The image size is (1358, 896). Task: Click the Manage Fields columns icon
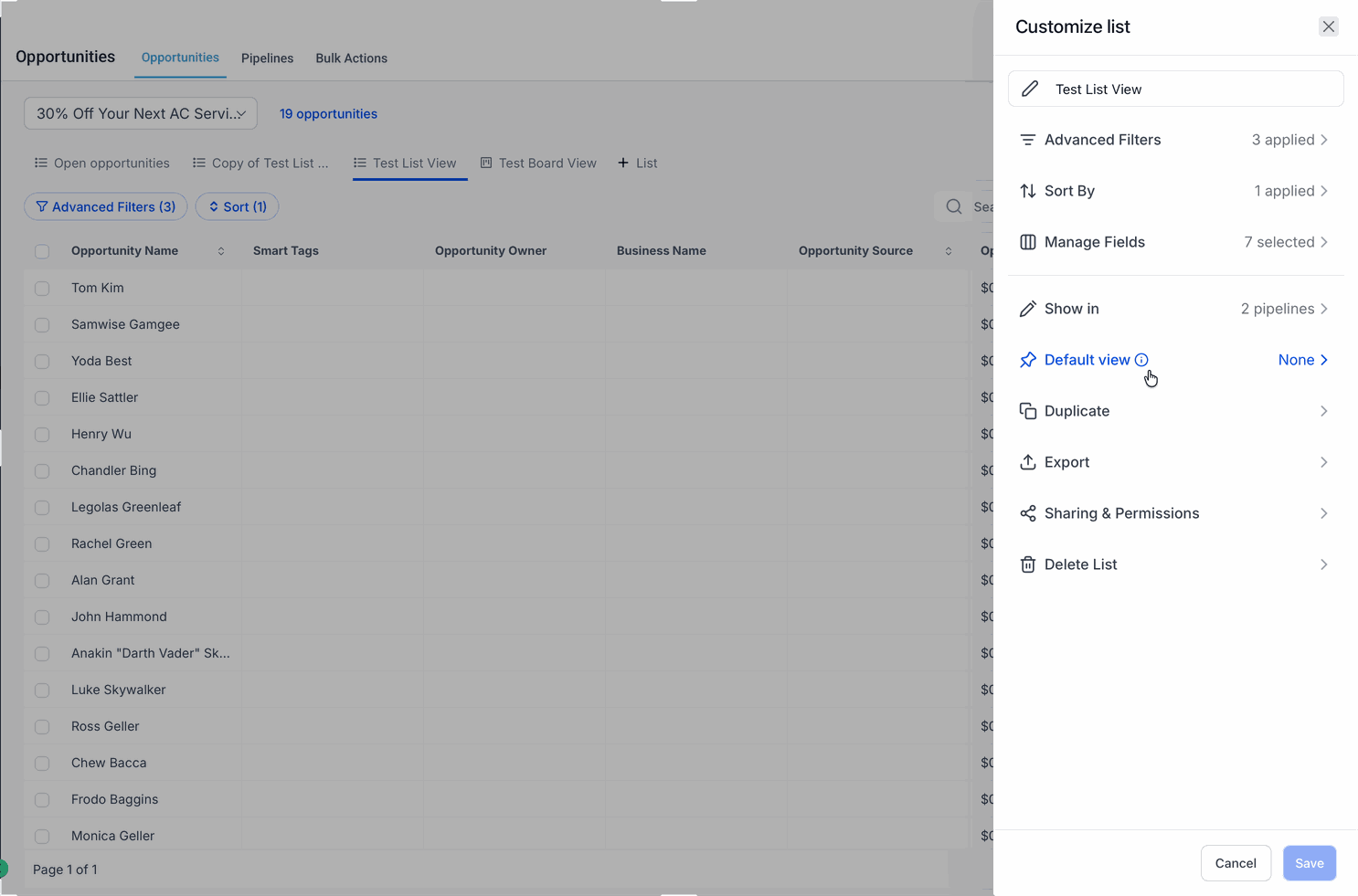[x=1028, y=242]
